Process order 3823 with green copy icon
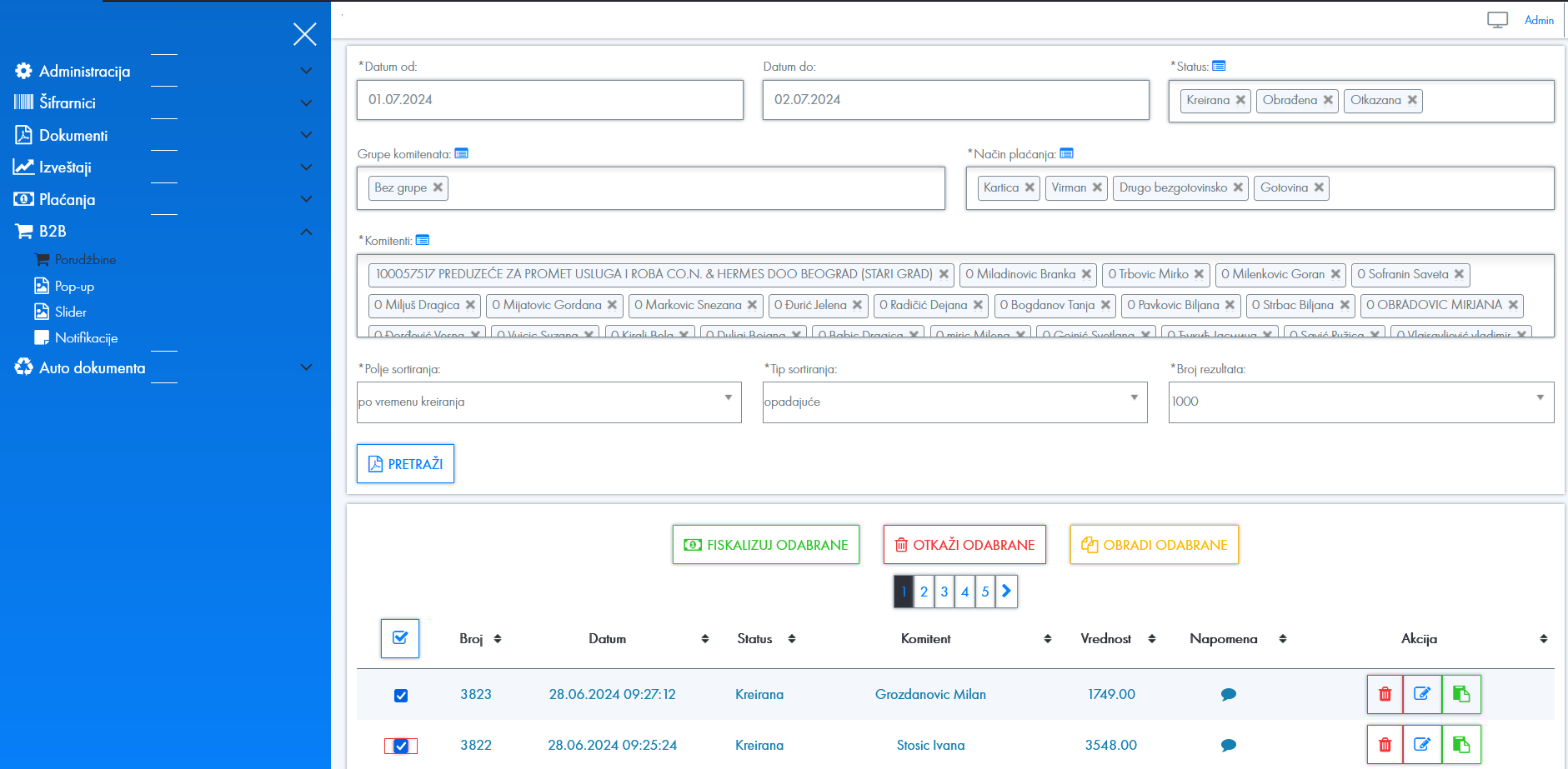This screenshot has width=1568, height=769. pos(1461,694)
